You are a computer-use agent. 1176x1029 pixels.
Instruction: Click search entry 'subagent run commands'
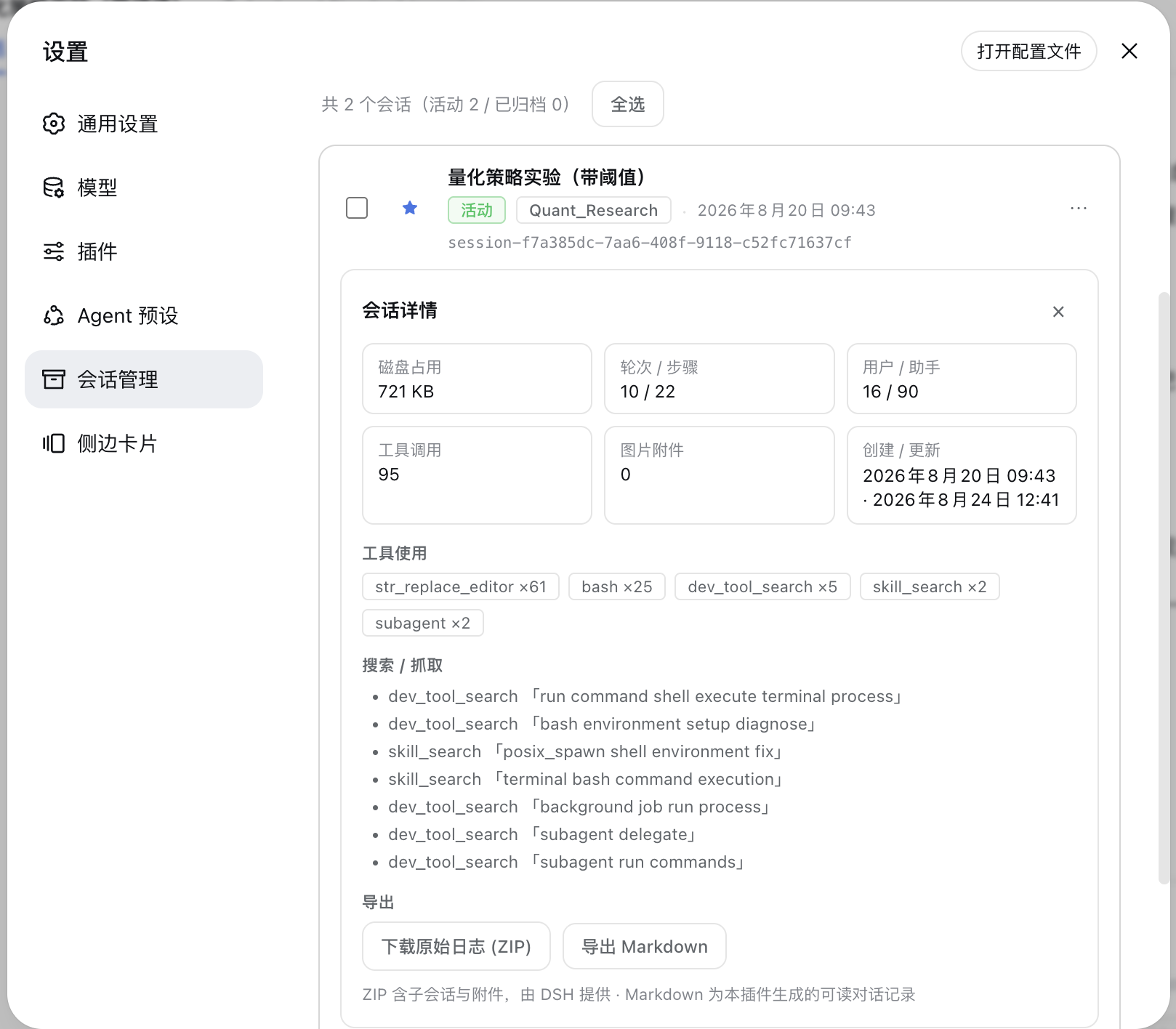[566, 862]
